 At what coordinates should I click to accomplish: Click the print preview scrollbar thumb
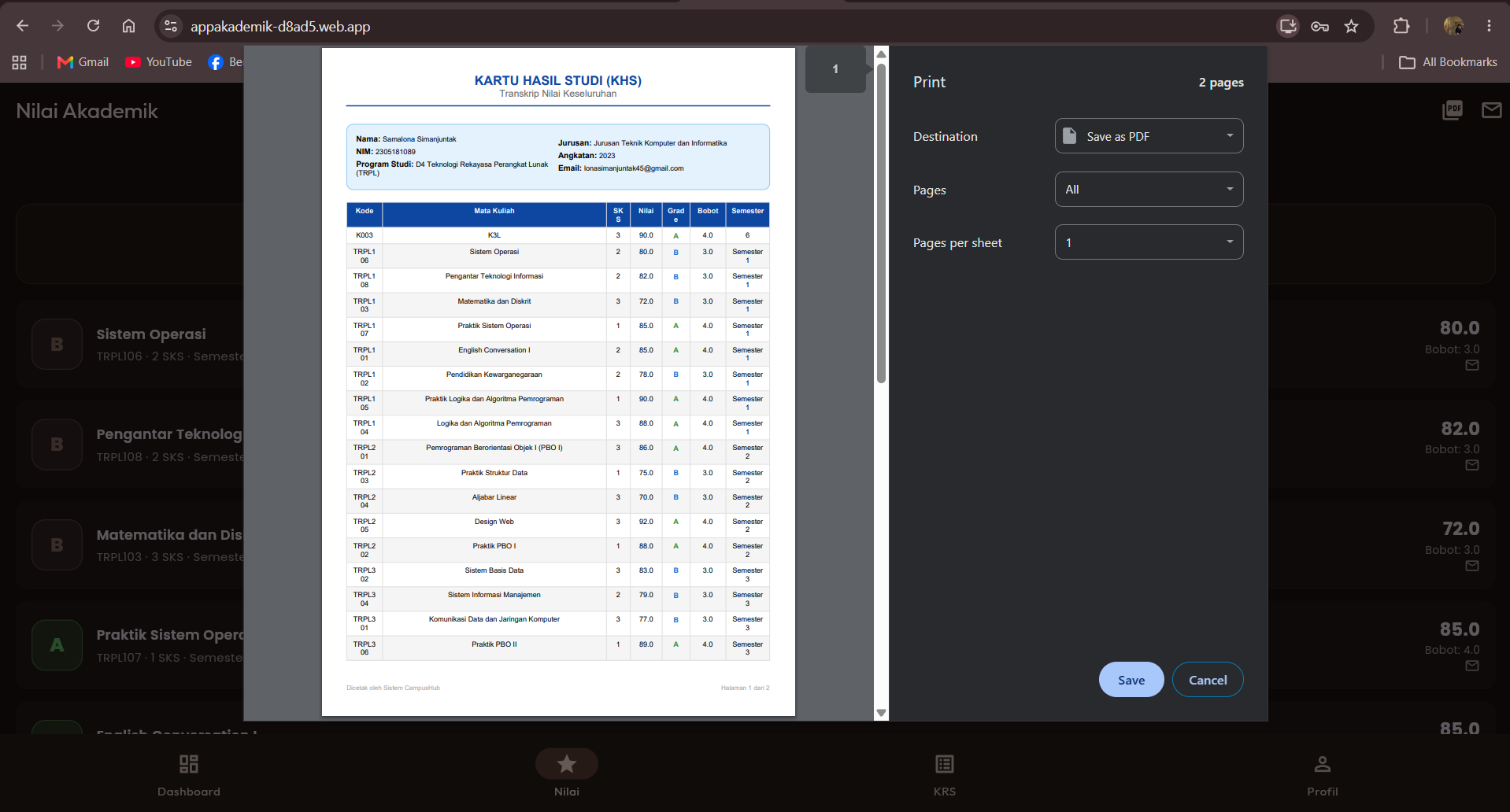[881, 224]
